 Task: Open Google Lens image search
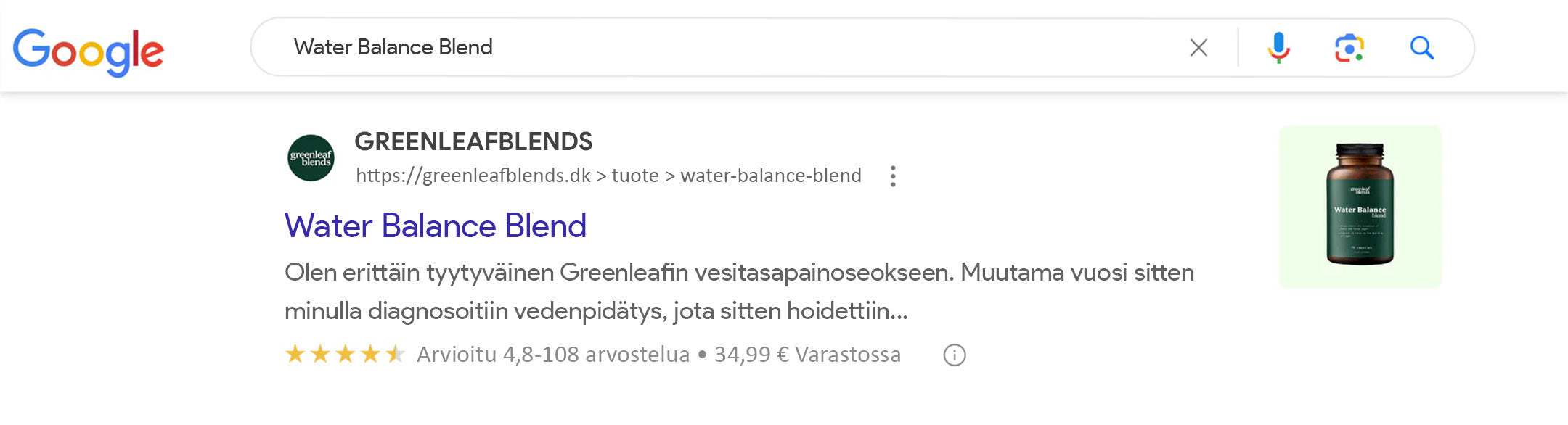click(1349, 48)
